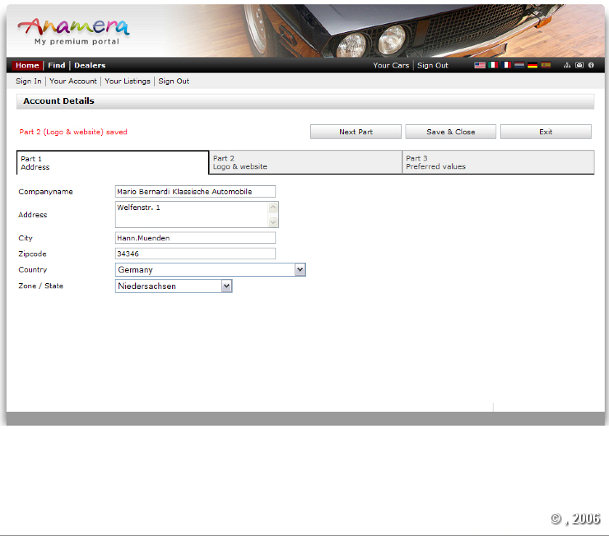Click the Sign In sub-menu link
Viewport: 609px width, 536px height.
28,81
